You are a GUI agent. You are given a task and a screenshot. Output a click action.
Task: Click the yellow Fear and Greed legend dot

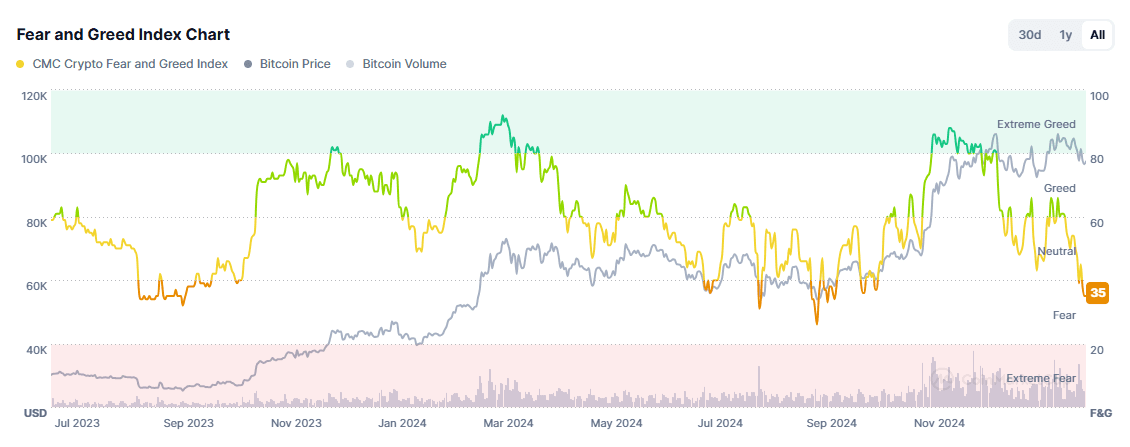[x=21, y=64]
